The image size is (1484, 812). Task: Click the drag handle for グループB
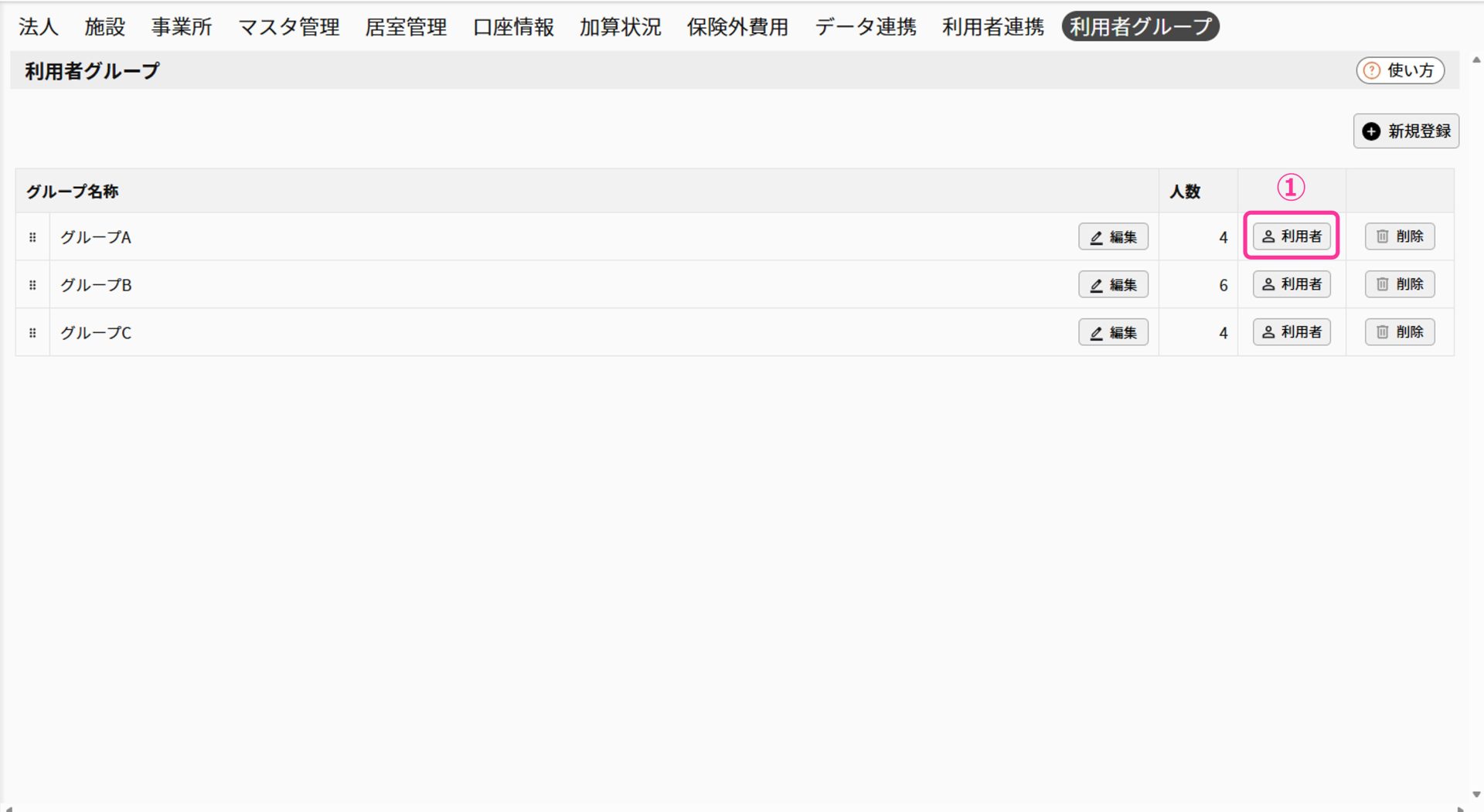click(x=32, y=285)
